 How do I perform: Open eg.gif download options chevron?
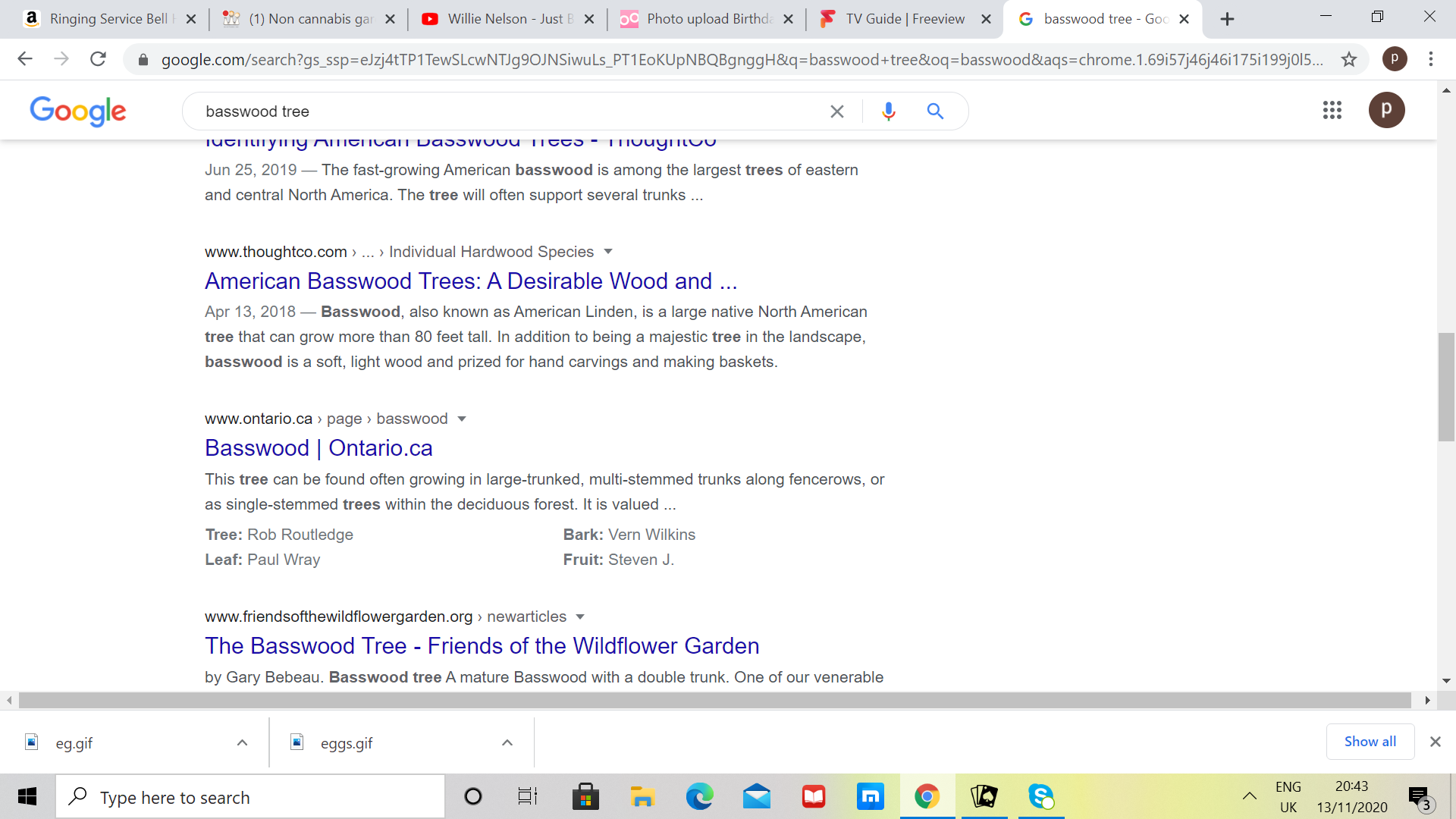click(243, 742)
